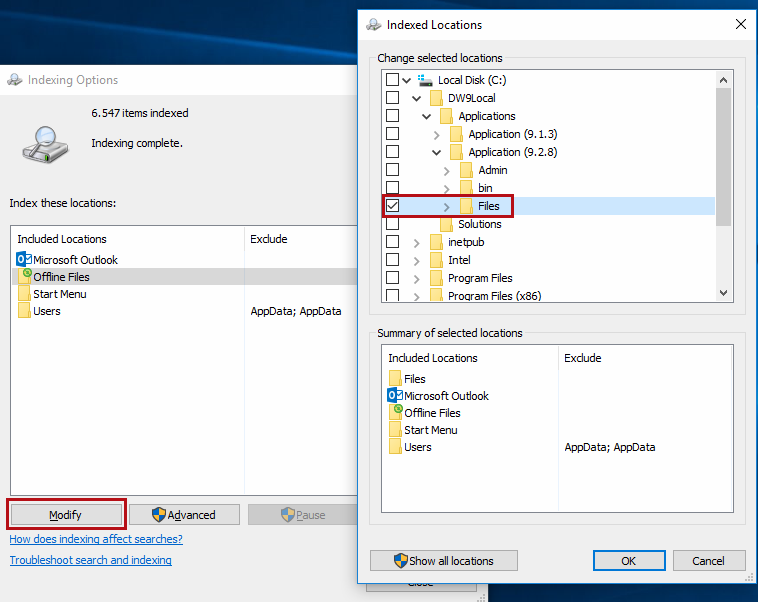The height and width of the screenshot is (602, 758).
Task: Click the inetpub folder icon
Action: click(x=436, y=242)
